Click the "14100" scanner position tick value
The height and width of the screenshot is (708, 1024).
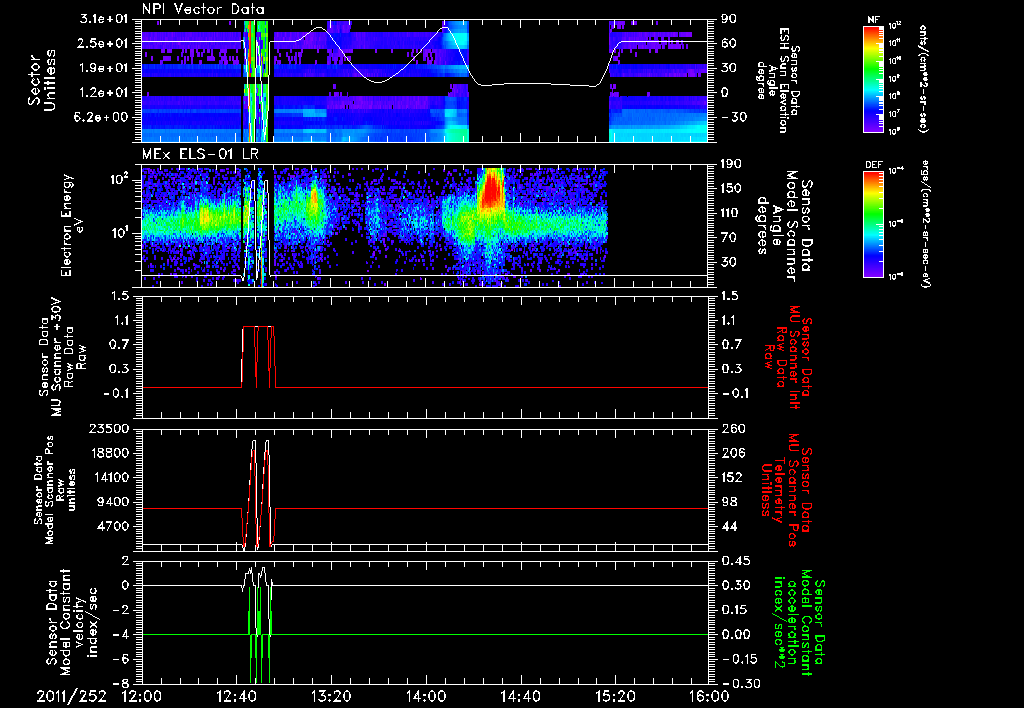click(x=112, y=477)
